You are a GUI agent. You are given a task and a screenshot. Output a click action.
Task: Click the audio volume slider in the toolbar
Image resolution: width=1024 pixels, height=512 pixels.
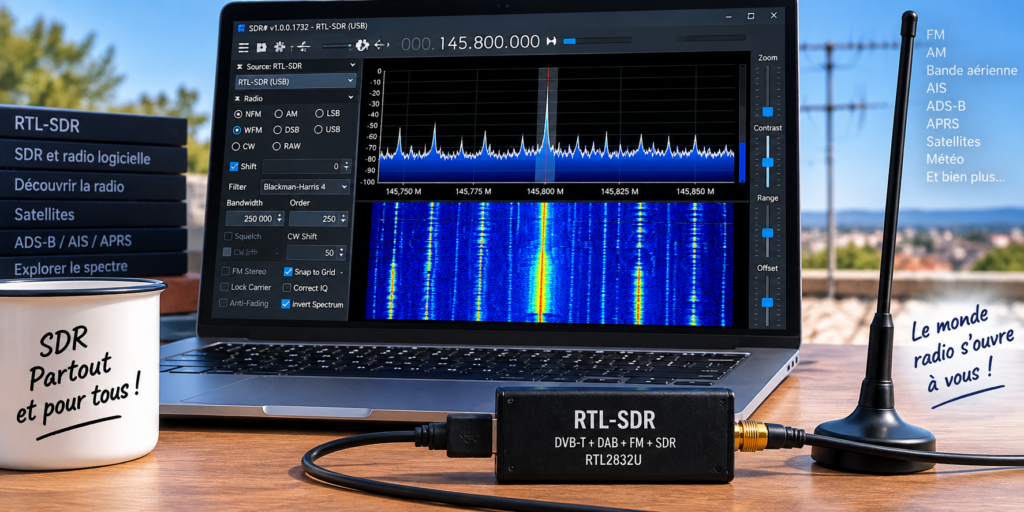click(x=336, y=46)
